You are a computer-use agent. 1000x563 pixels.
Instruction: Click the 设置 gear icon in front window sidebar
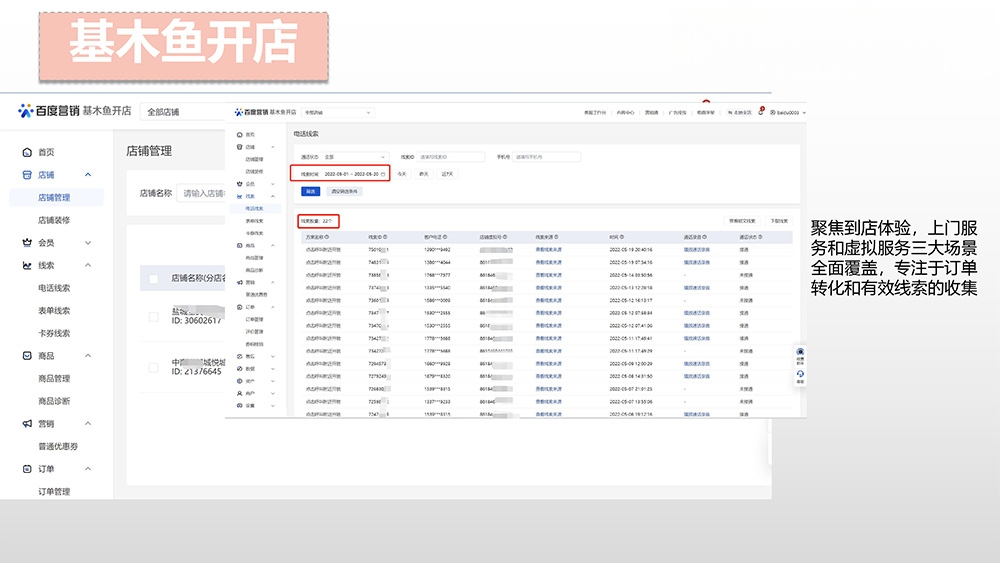click(240, 406)
